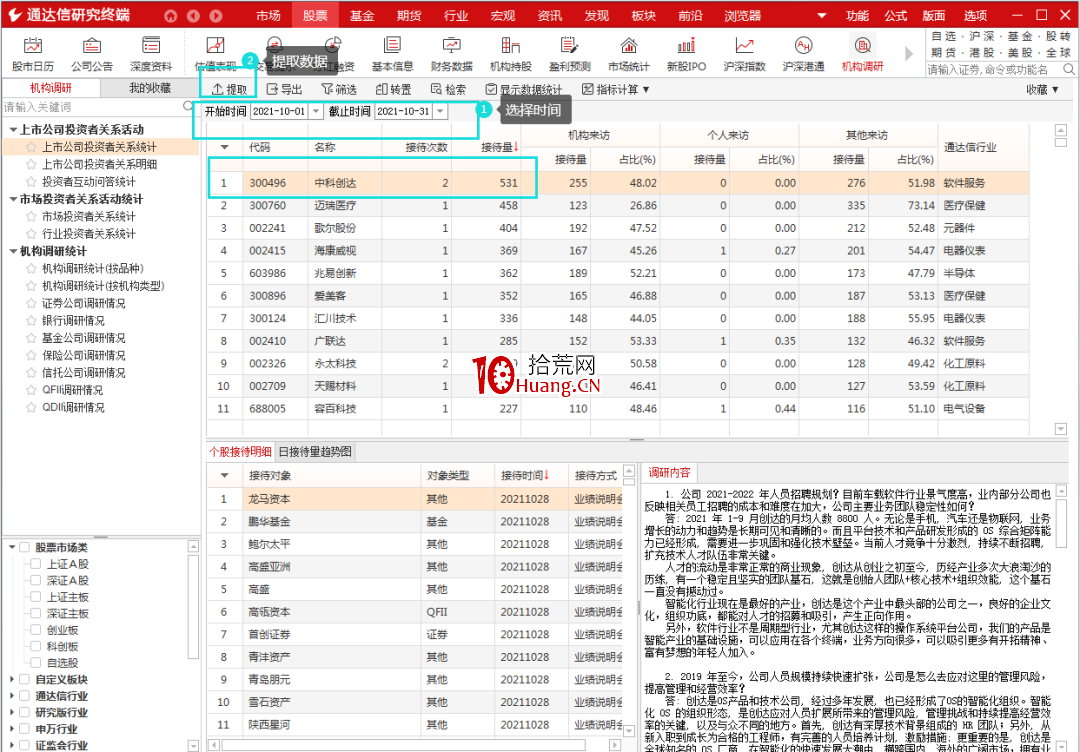Activate the 机构调研 research icon
Image resolution: width=1080 pixels, height=752 pixels.
pyautogui.click(x=866, y=51)
